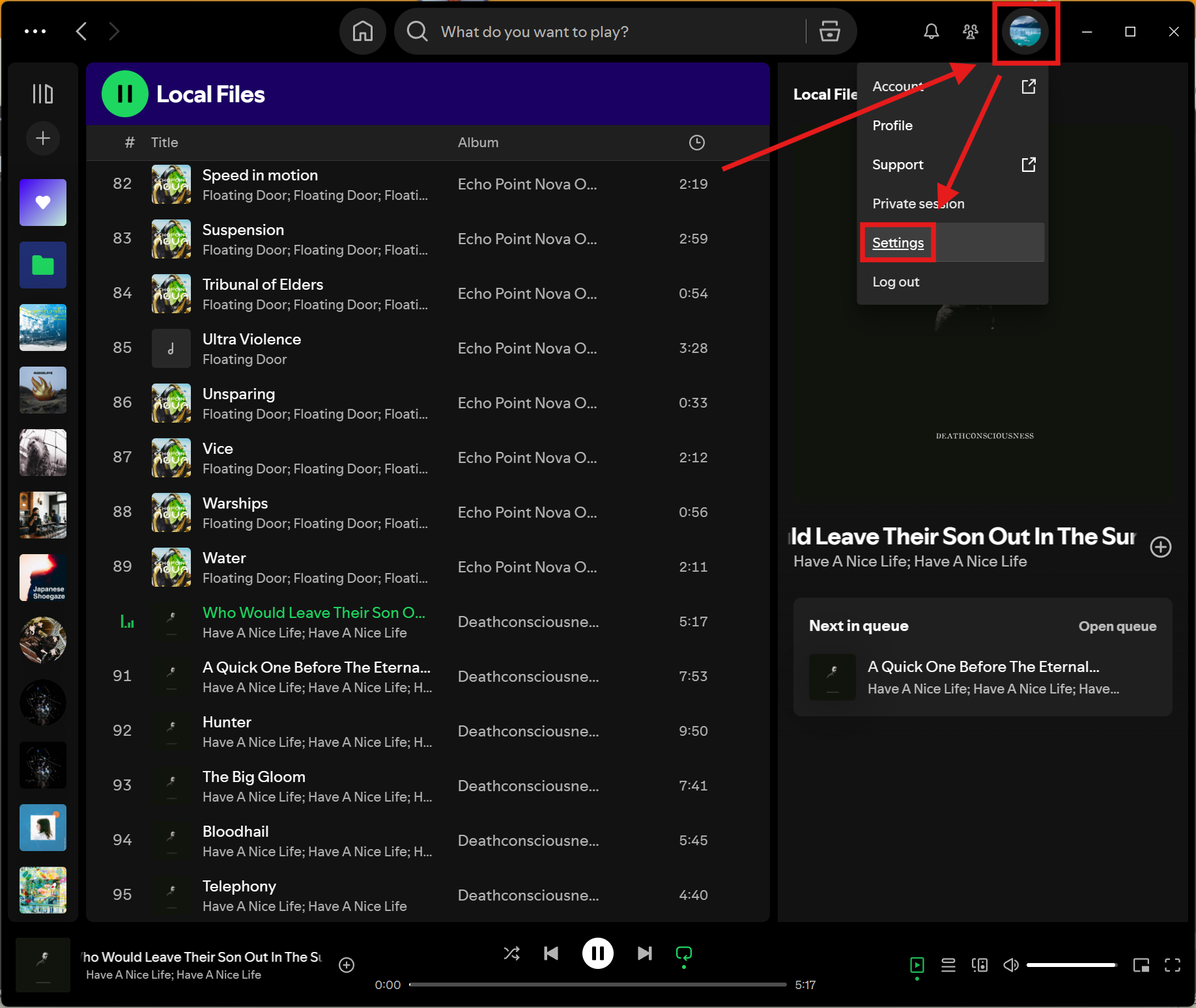Open 'Echo Point Nova O...' album for Water
The width and height of the screenshot is (1196, 1008).
pyautogui.click(x=527, y=567)
